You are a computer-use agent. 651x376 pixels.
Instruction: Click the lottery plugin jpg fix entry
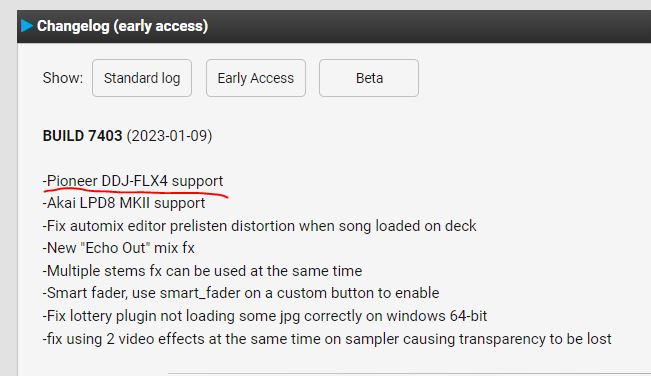click(x=265, y=316)
